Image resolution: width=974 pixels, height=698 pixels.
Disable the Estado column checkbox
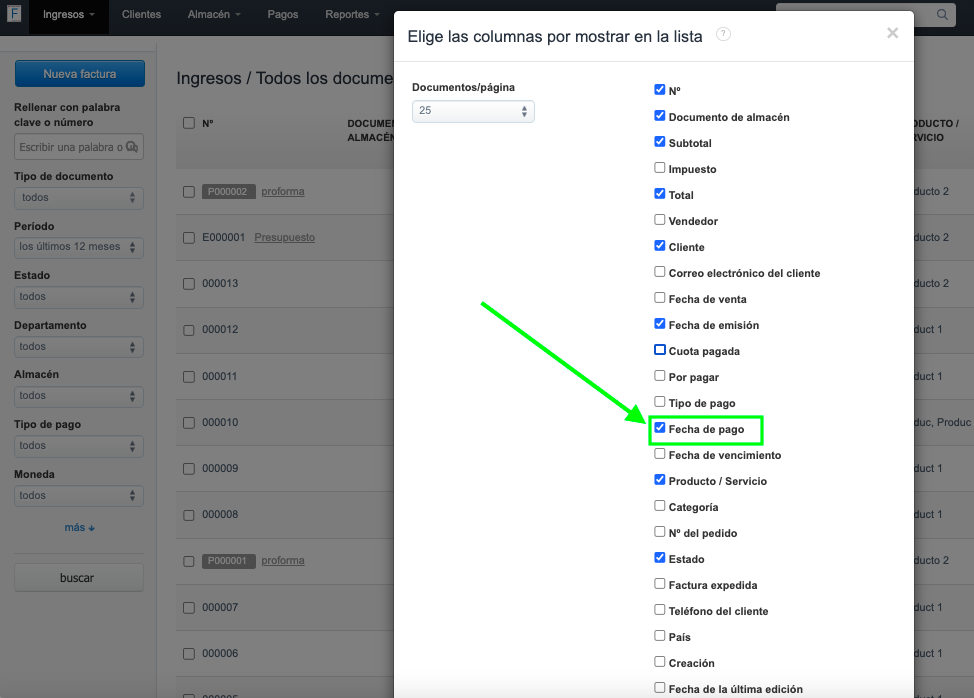tap(660, 558)
